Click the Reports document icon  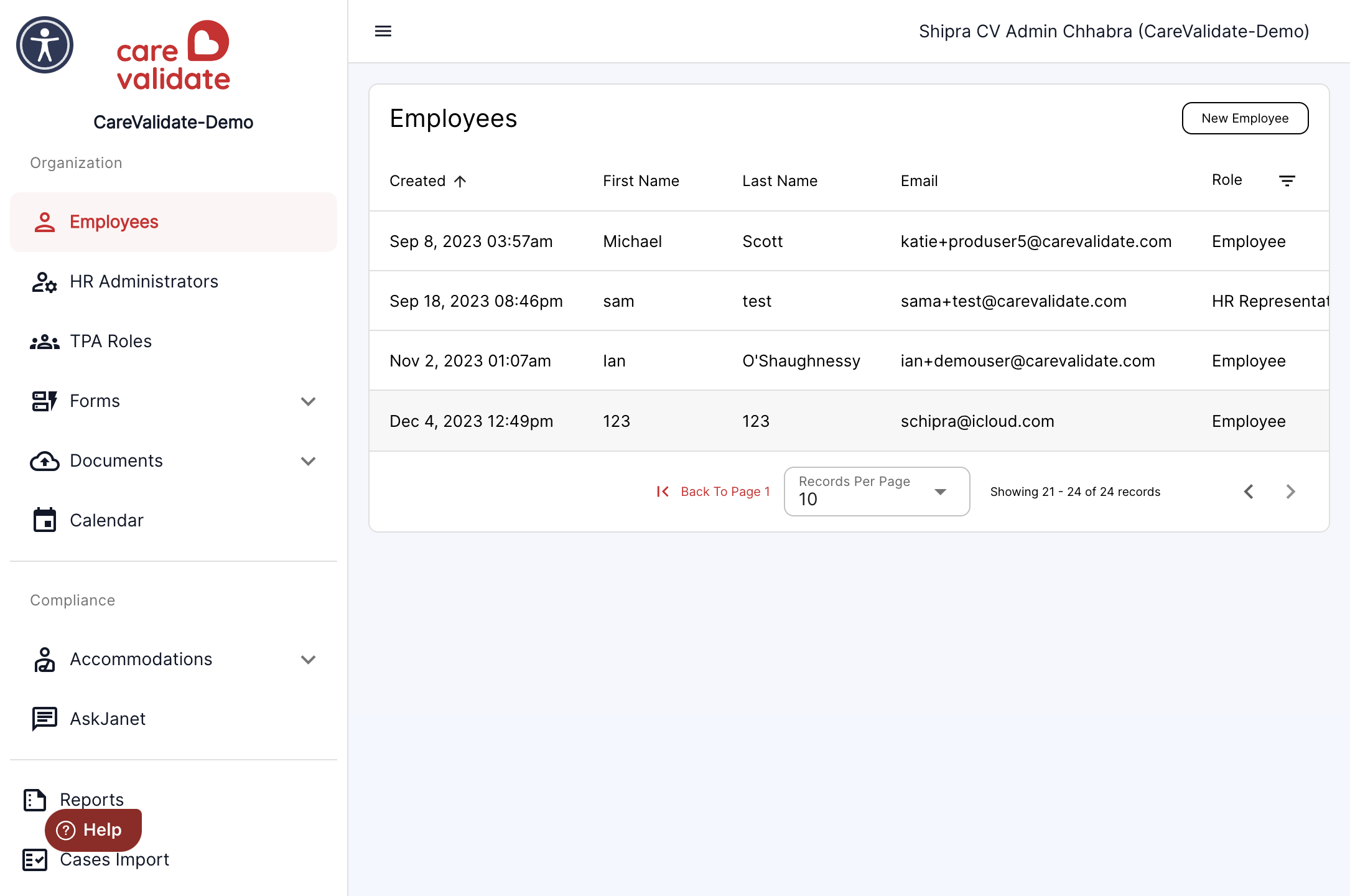35,800
